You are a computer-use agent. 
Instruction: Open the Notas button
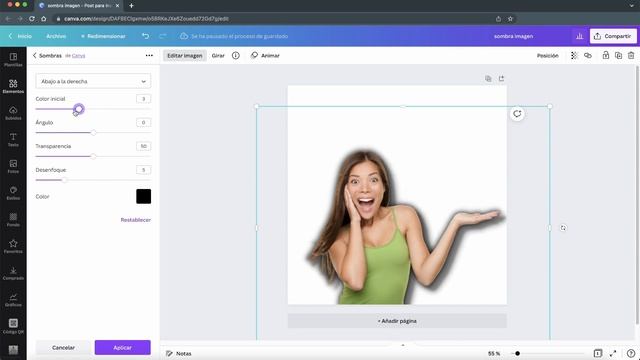pos(179,353)
